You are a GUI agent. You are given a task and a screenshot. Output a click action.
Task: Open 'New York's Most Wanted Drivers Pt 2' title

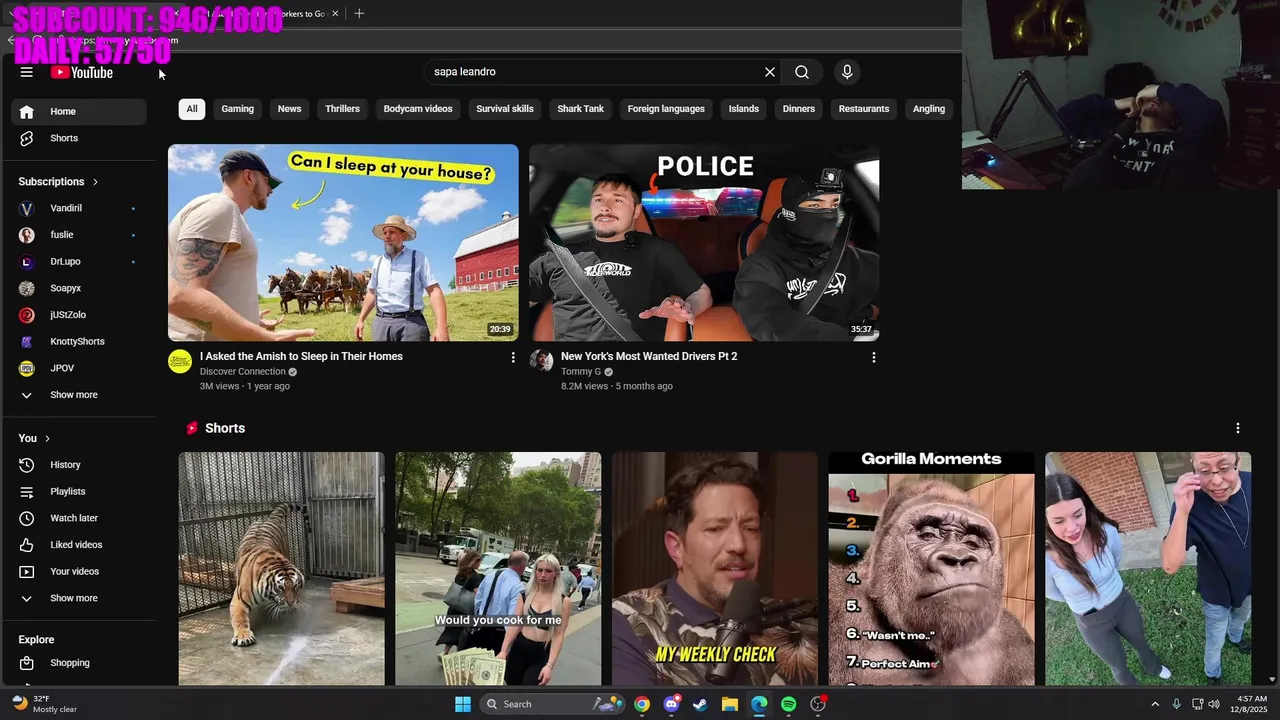(x=649, y=356)
